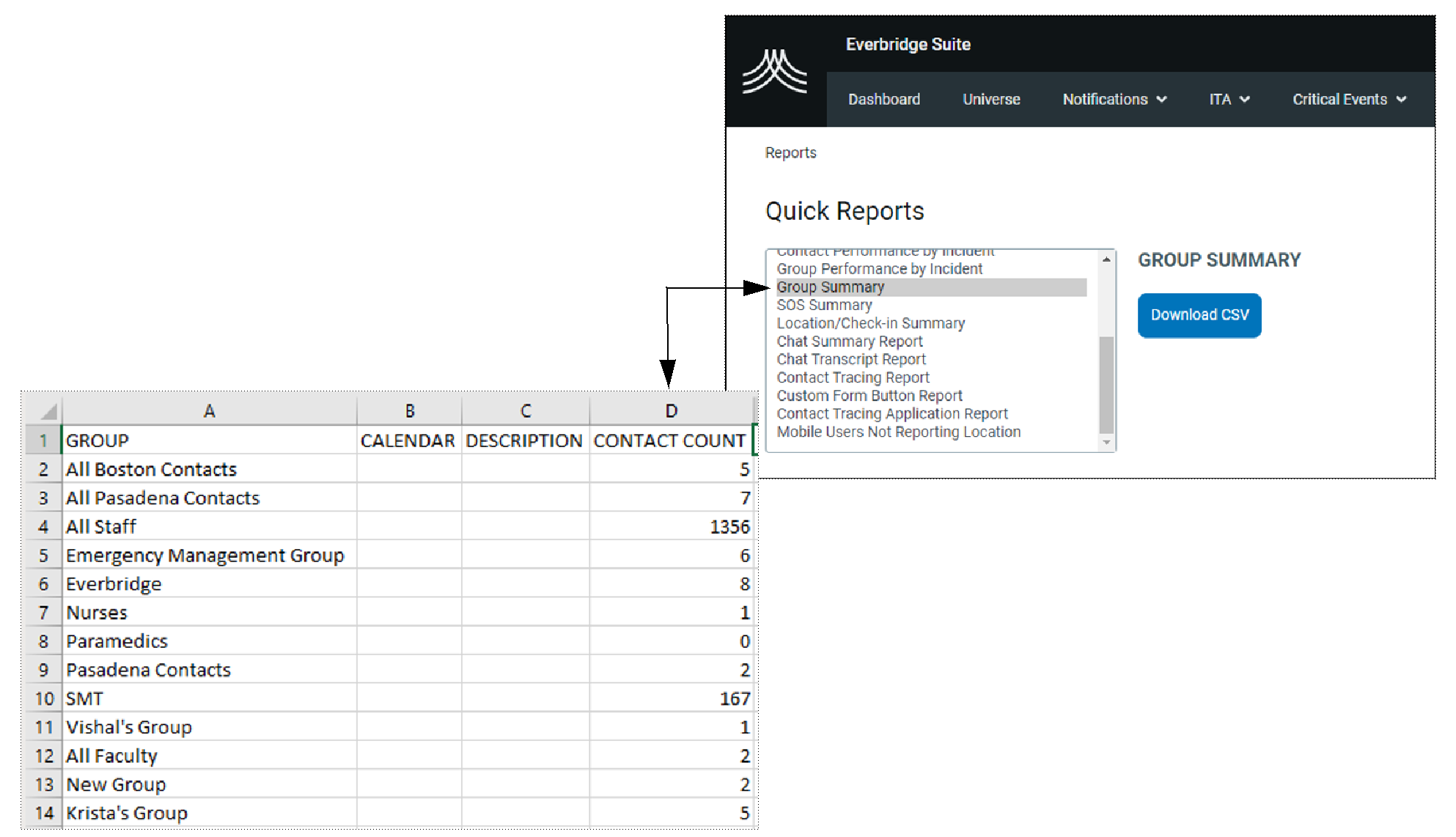The image size is (1456, 837).
Task: Select column C header in spreadsheet
Action: (x=526, y=411)
